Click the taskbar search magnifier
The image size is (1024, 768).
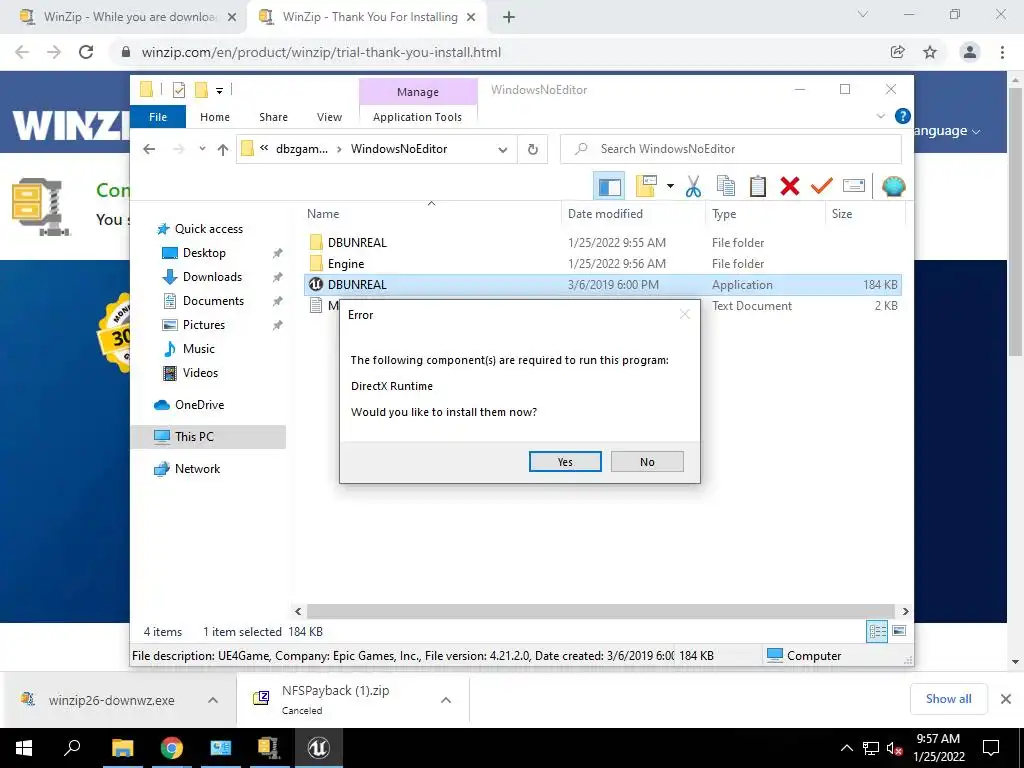73,748
